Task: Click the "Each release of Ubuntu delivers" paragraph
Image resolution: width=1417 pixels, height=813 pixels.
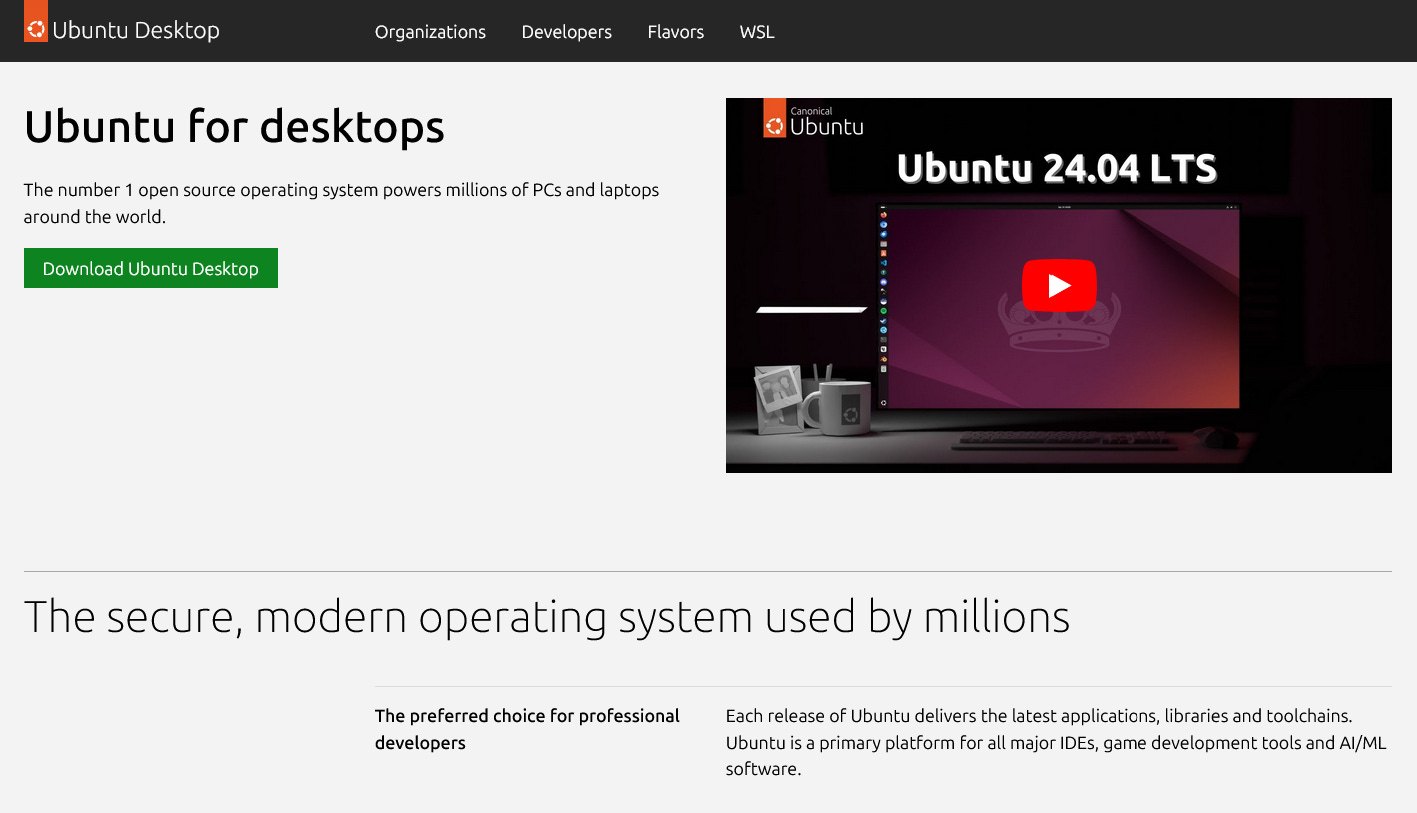Action: pyautogui.click(x=1056, y=742)
